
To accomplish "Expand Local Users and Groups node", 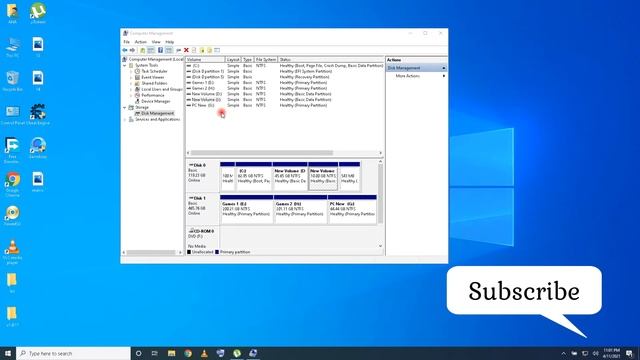I will tap(131, 89).
